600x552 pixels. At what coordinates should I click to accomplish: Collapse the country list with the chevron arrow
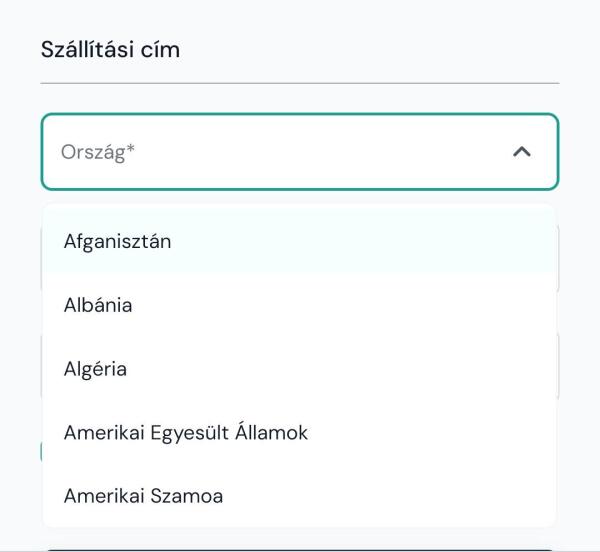(521, 152)
